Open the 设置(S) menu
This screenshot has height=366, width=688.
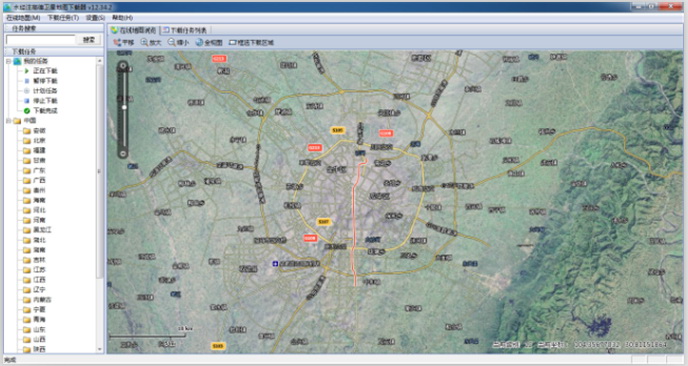pos(95,18)
